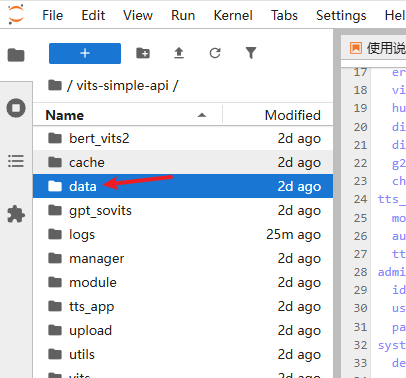Click the folder icon of bert_vits2

pos(55,138)
